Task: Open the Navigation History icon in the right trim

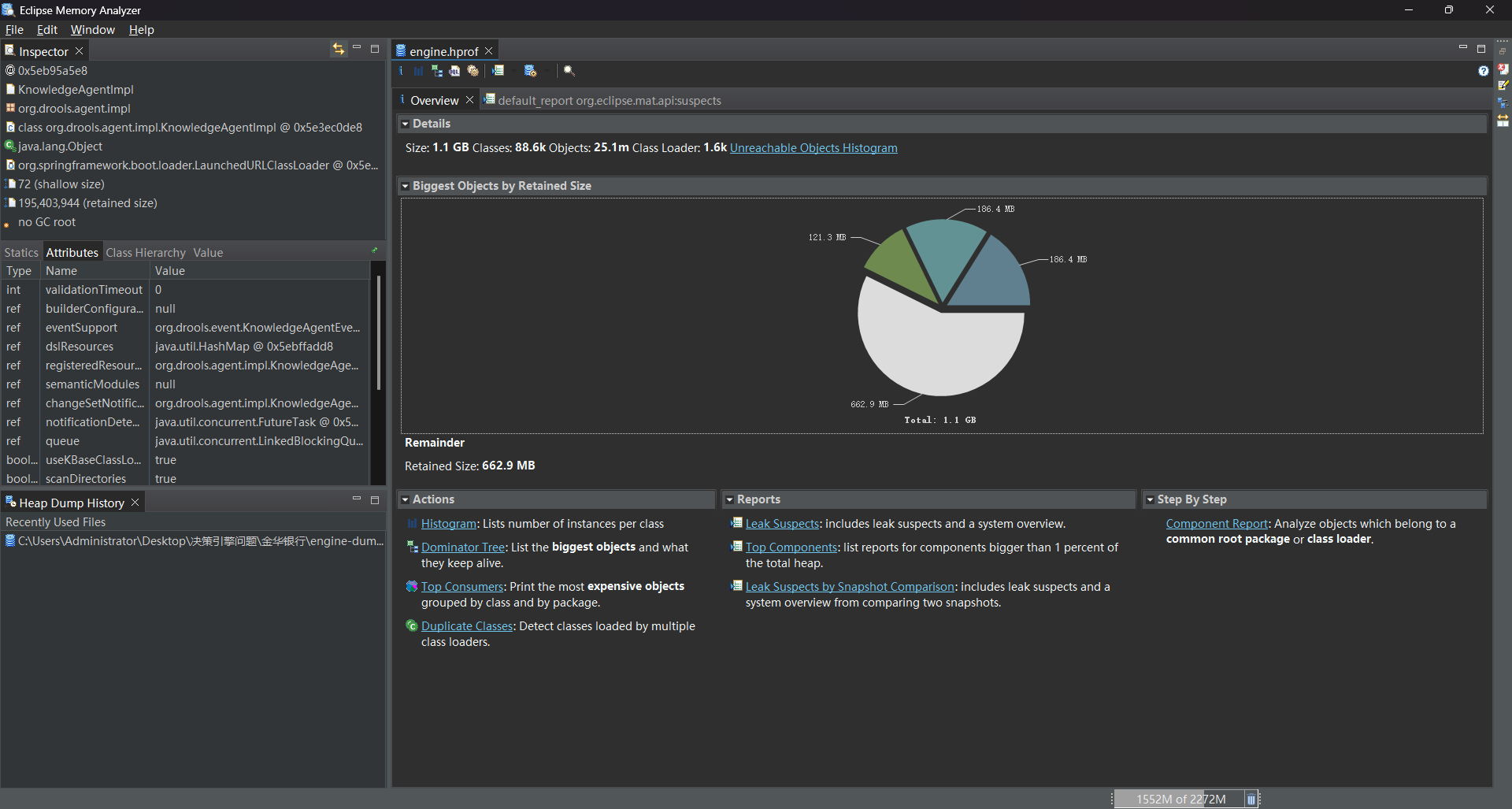Action: (x=1503, y=103)
